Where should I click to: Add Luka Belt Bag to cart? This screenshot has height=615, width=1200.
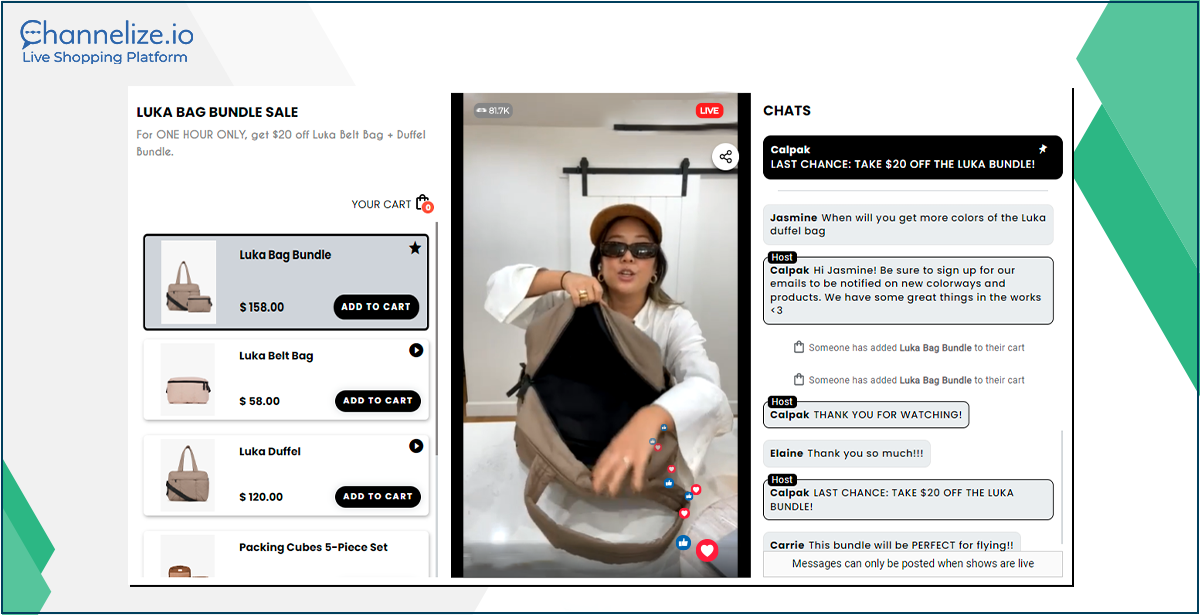(378, 401)
